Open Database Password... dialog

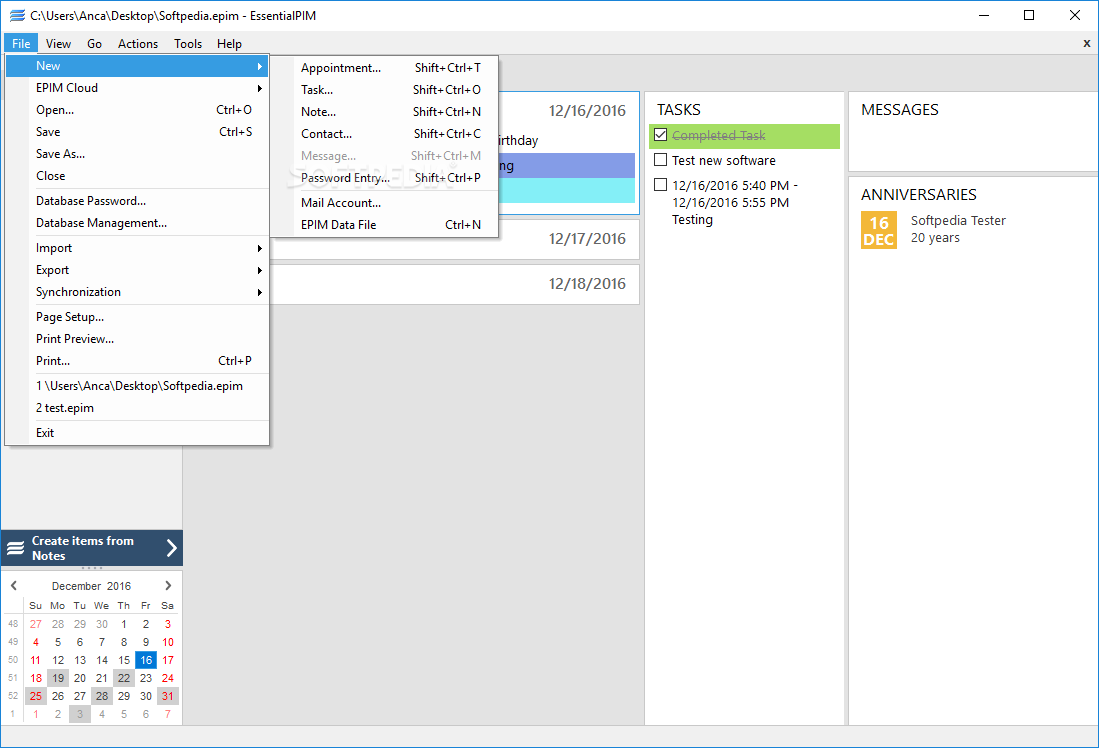point(137,200)
